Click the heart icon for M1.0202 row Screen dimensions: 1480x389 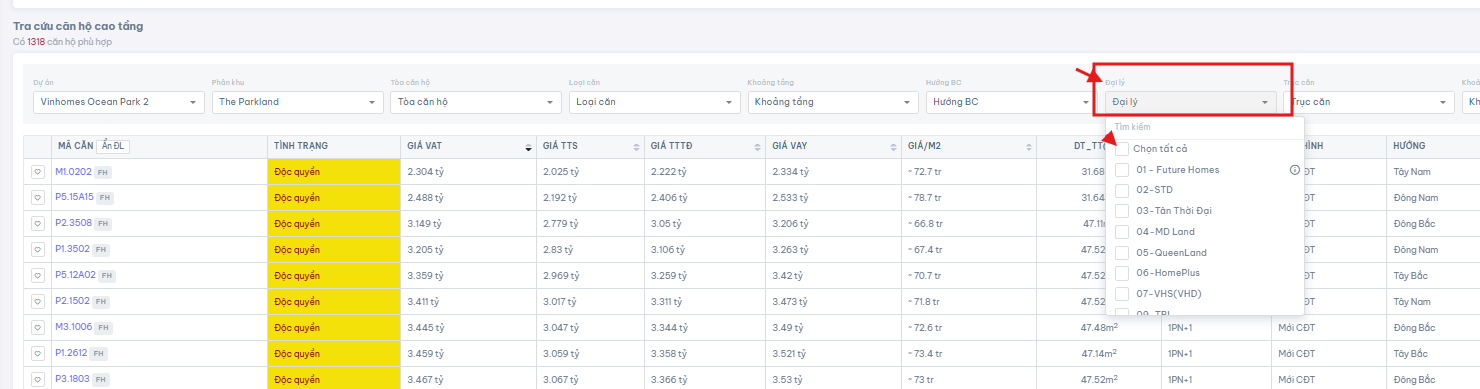(x=37, y=172)
